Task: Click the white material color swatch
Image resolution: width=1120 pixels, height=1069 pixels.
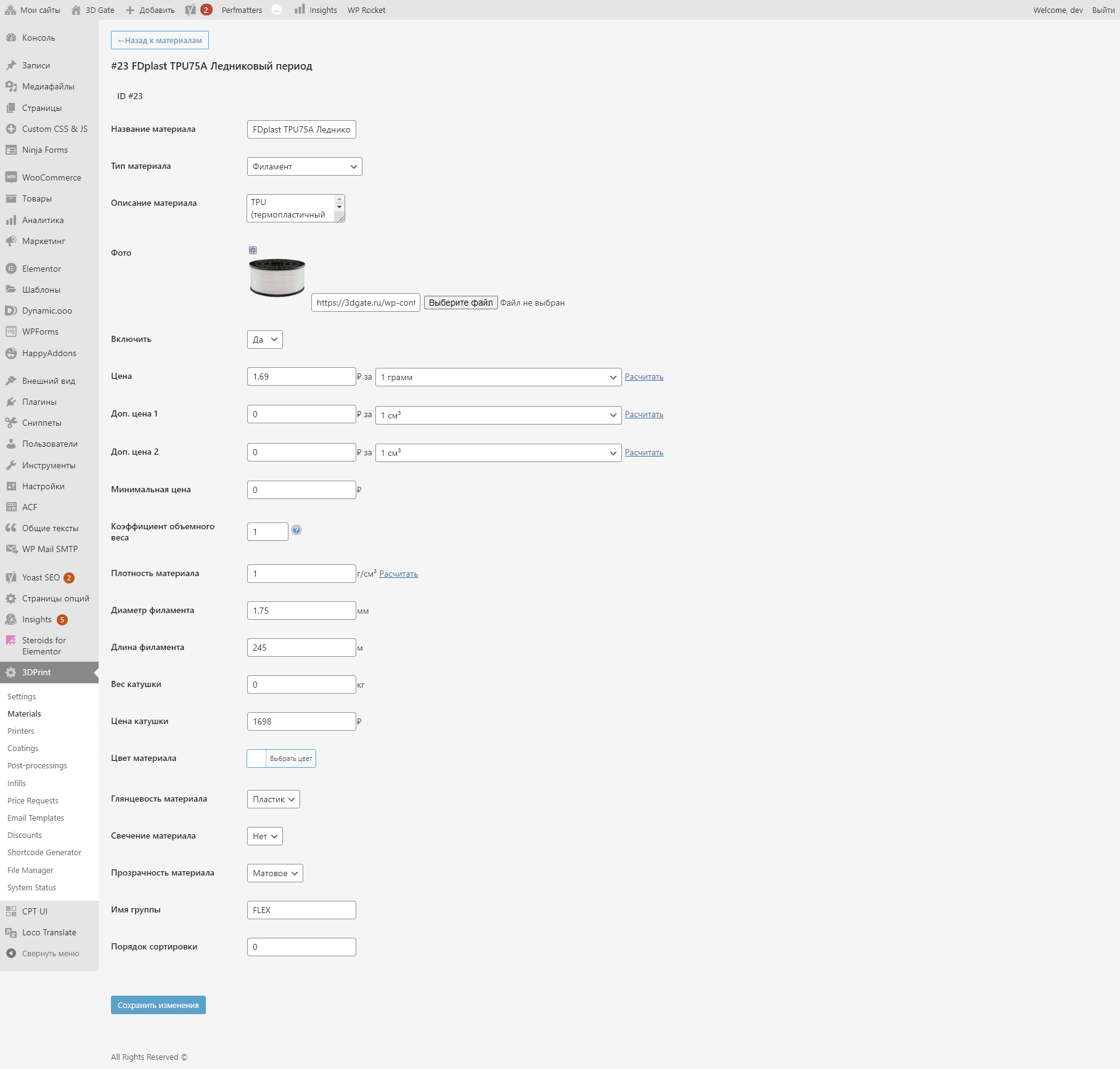Action: (256, 758)
